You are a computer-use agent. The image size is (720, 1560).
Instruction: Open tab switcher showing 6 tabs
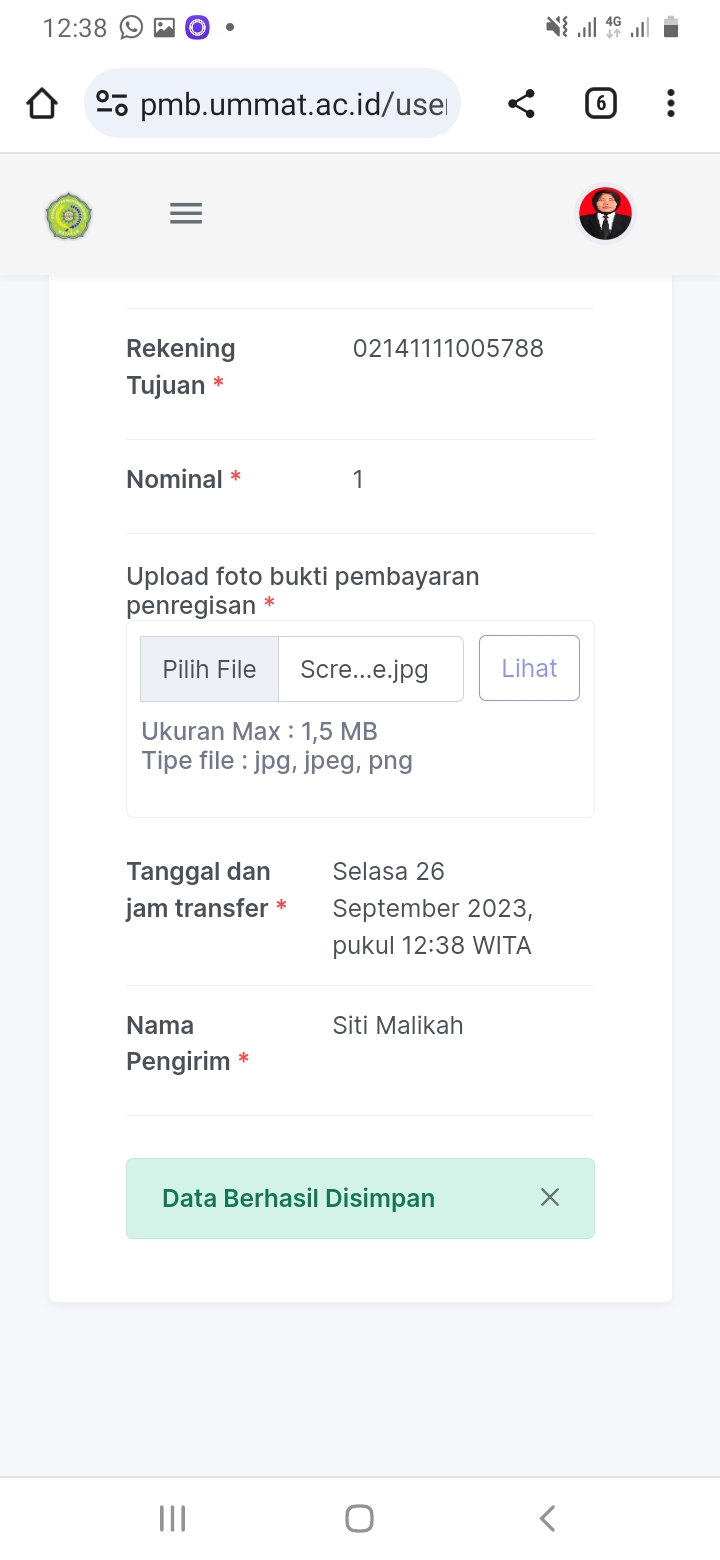[600, 104]
